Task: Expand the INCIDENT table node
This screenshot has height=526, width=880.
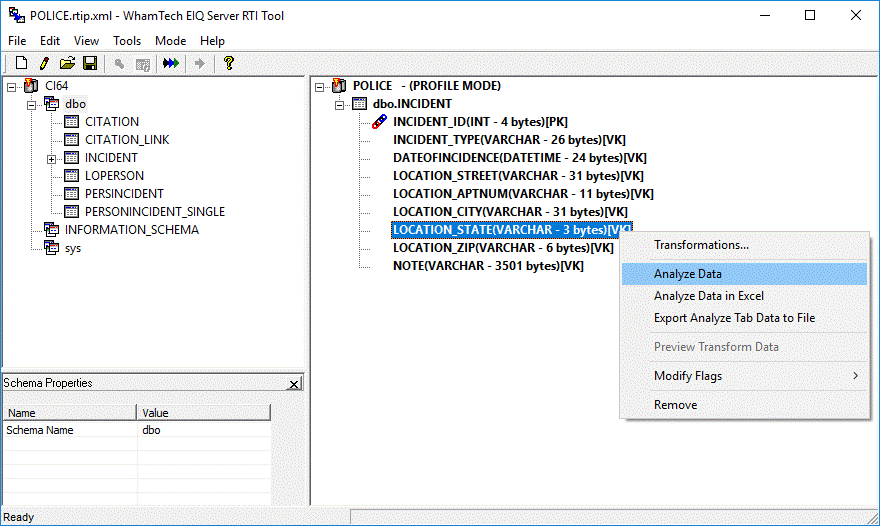Action: coord(52,159)
